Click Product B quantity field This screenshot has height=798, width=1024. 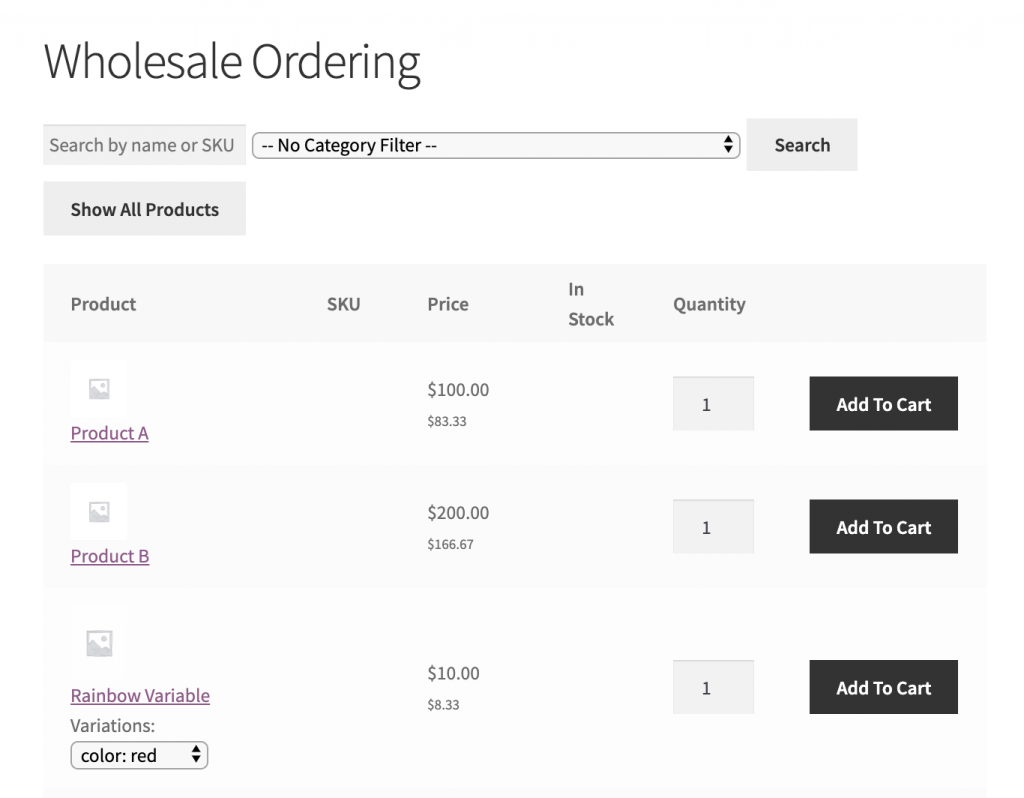pos(712,527)
